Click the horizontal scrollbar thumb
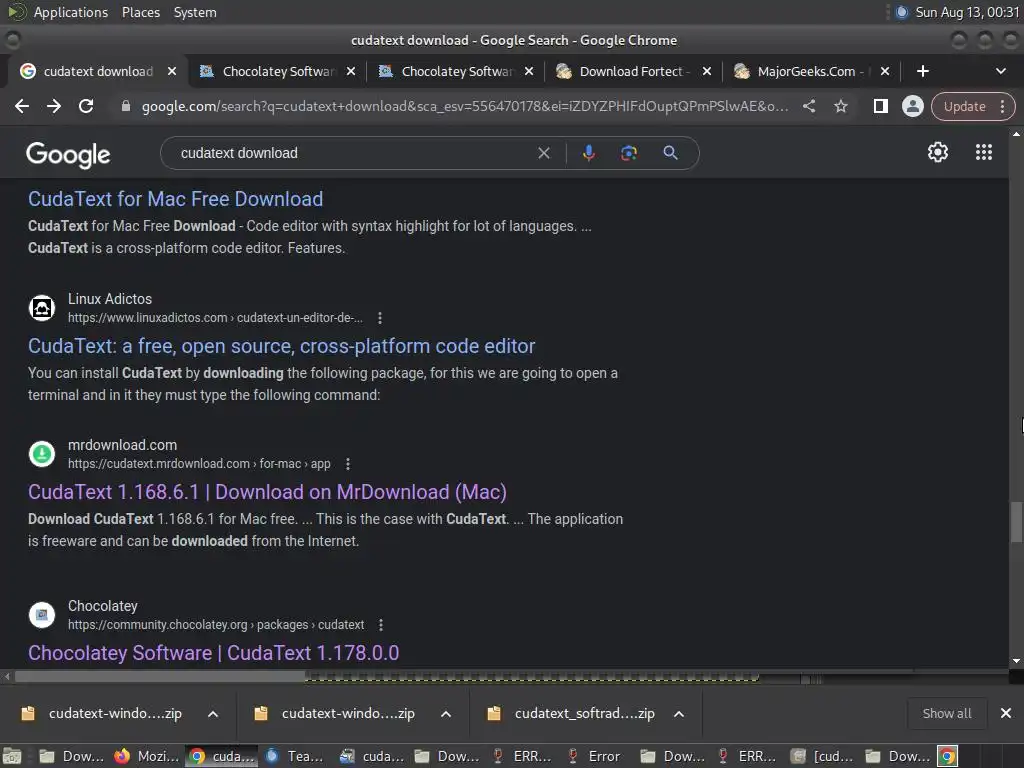Screen dimensions: 1024x768 [160, 677]
